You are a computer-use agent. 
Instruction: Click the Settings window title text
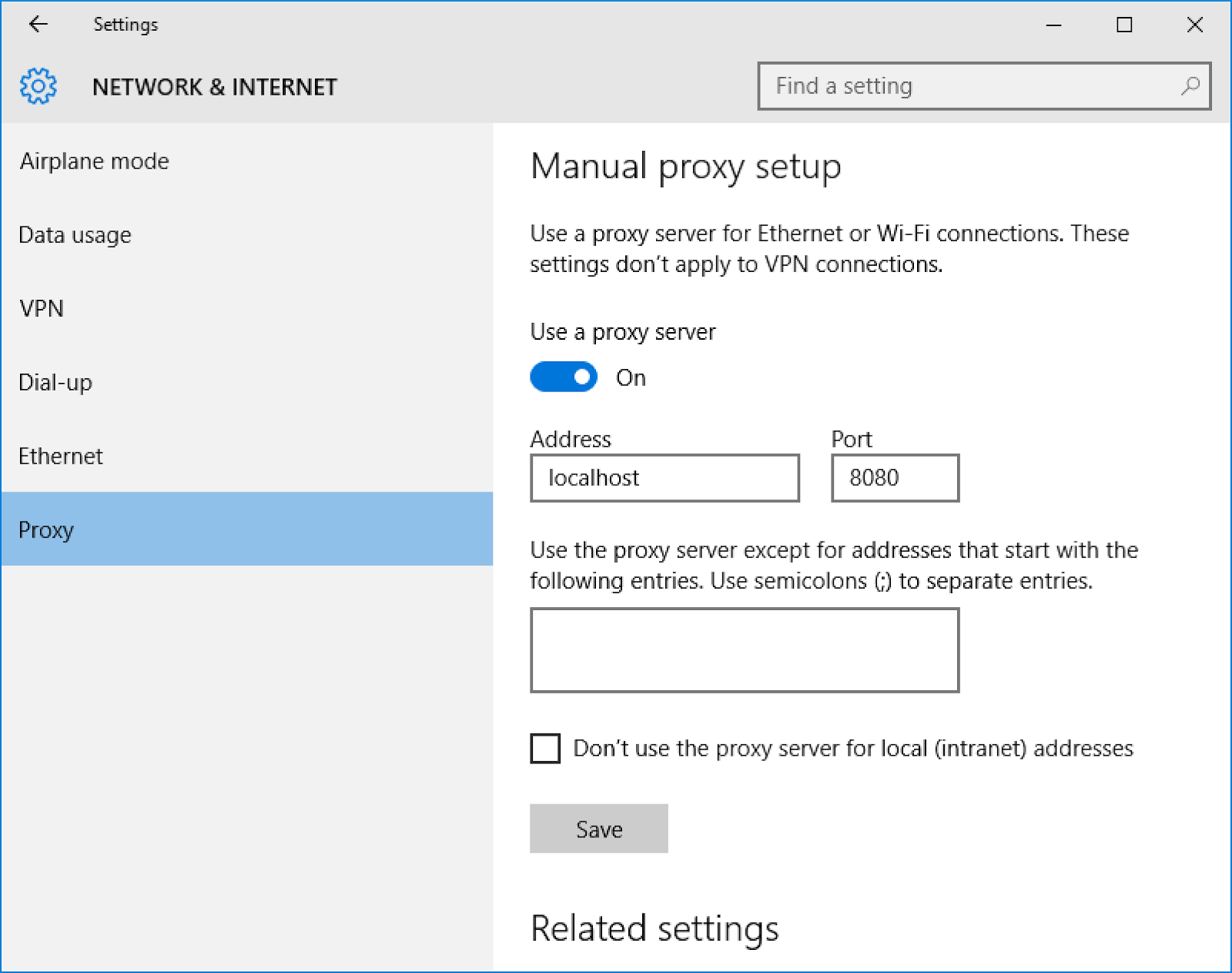(126, 25)
